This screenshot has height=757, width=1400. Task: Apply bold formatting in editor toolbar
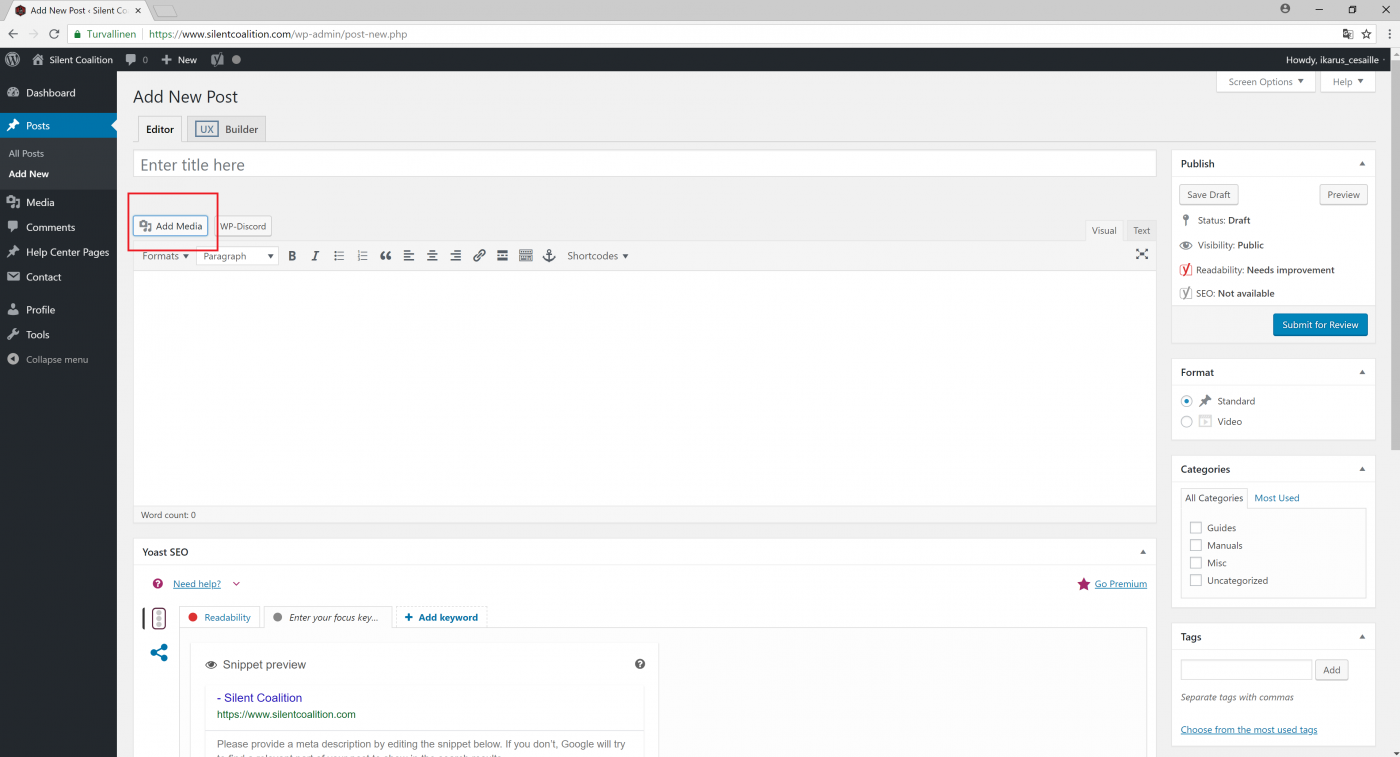click(x=292, y=256)
